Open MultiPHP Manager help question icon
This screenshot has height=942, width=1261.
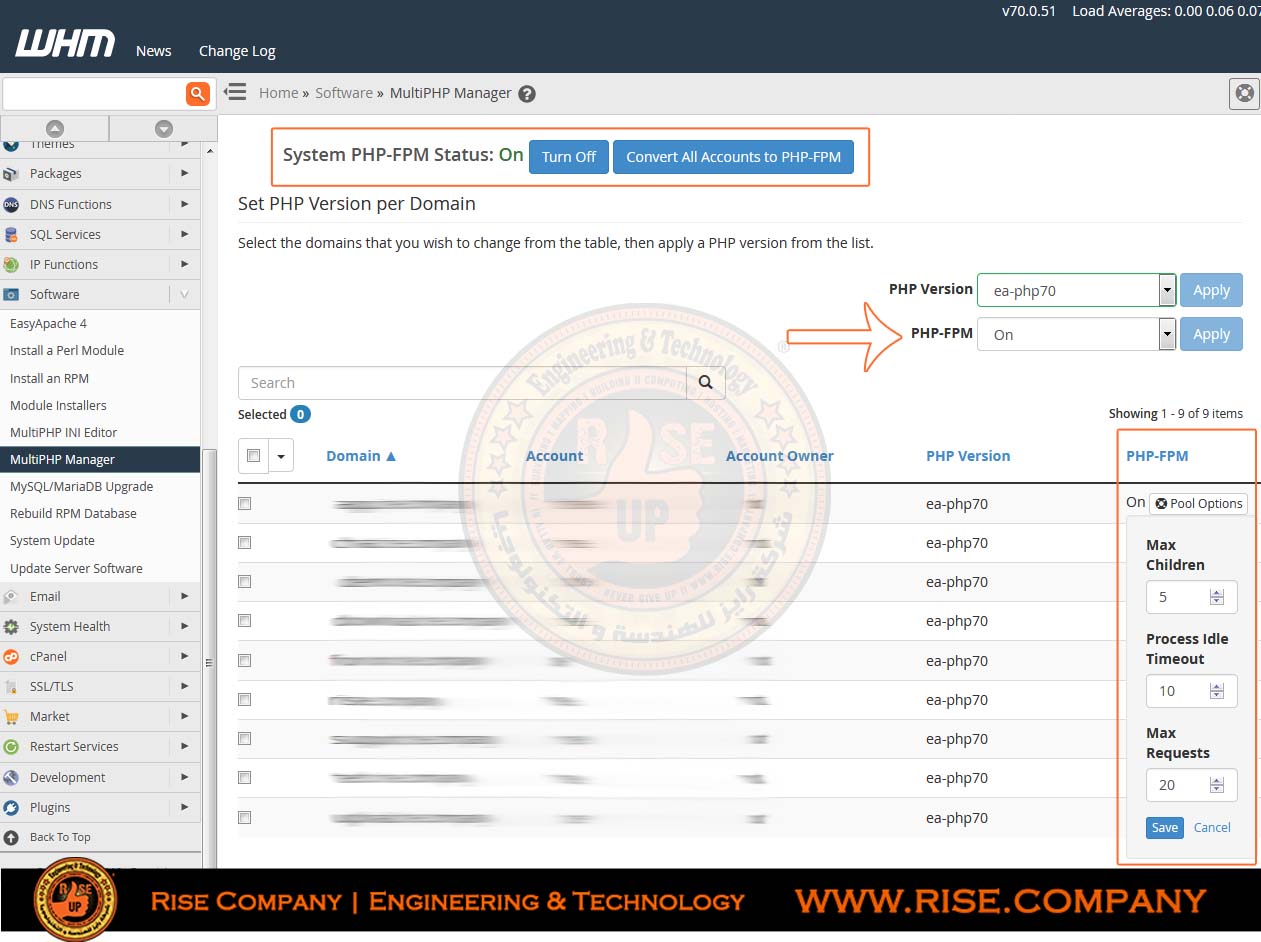[527, 94]
